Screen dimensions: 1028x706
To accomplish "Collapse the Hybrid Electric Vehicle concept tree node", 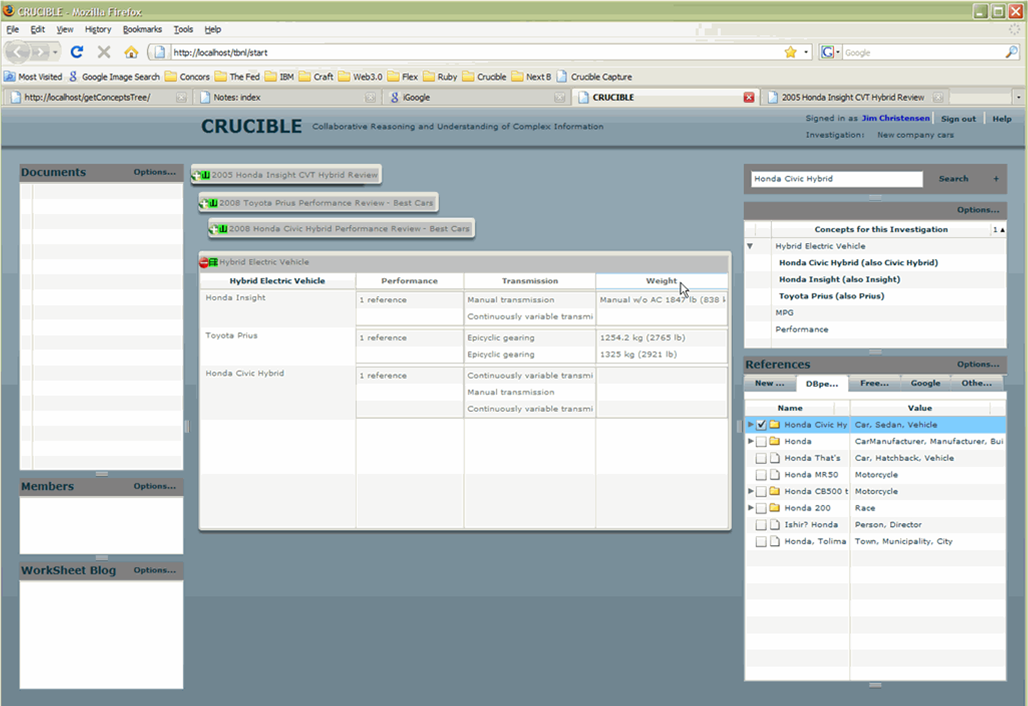I will click(x=750, y=246).
